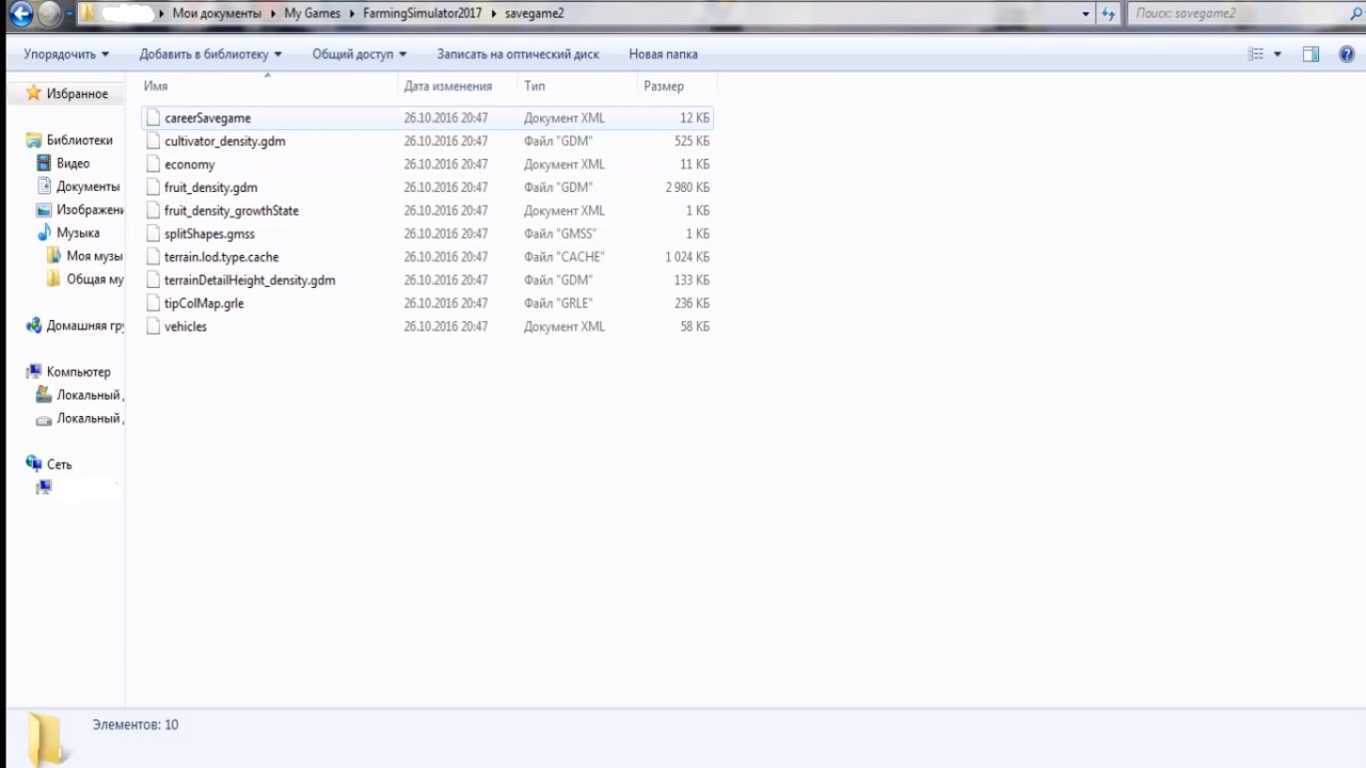Expand the address bar history dropdown
The height and width of the screenshot is (768, 1366).
[1086, 14]
